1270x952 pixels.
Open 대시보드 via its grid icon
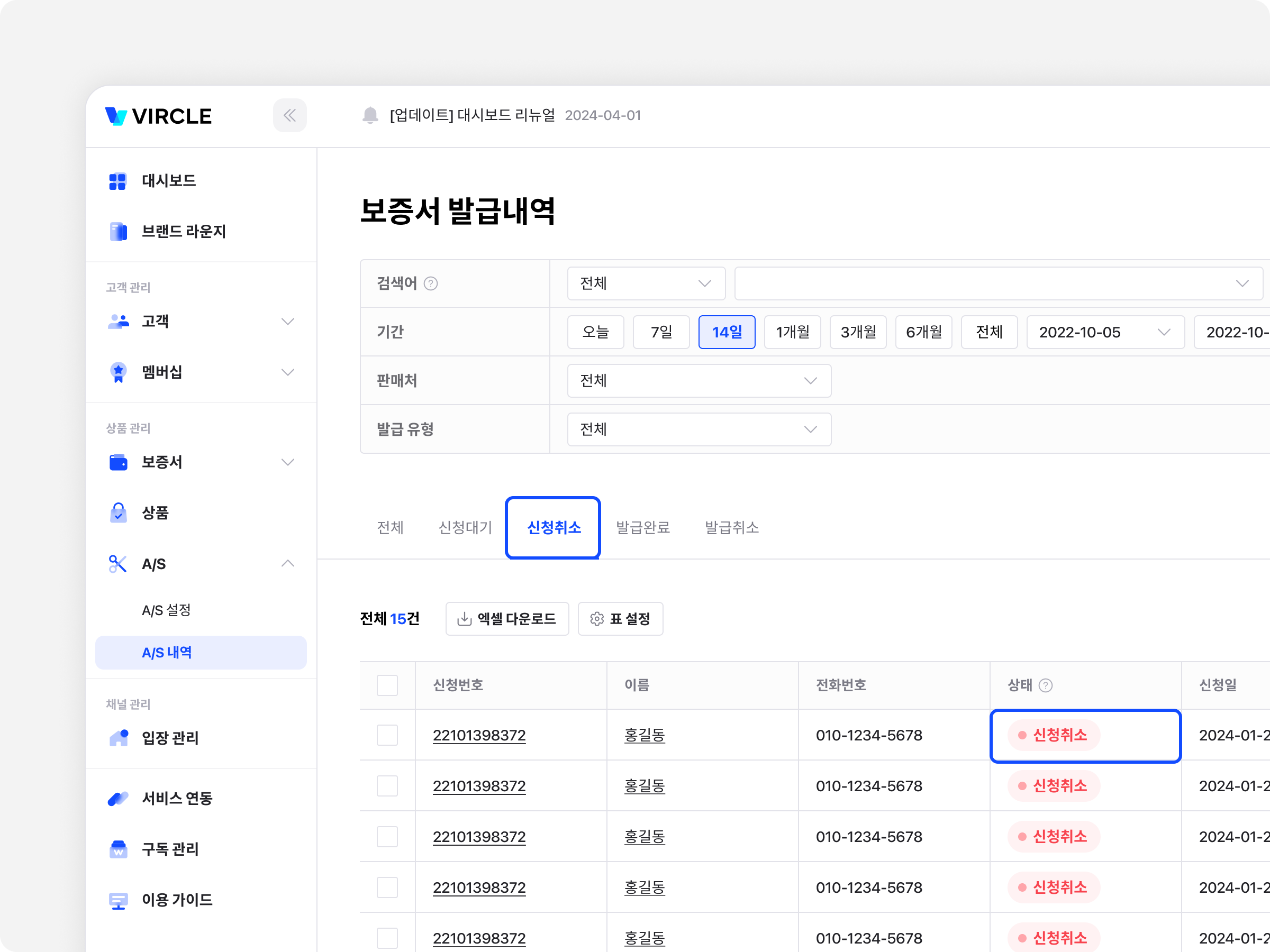coord(117,181)
